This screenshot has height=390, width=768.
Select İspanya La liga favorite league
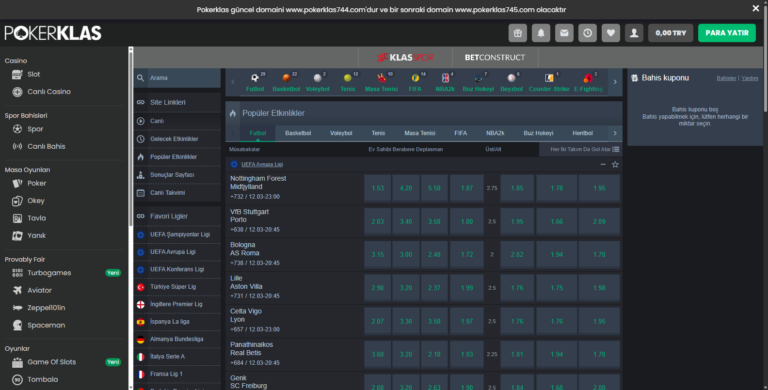tap(177, 322)
